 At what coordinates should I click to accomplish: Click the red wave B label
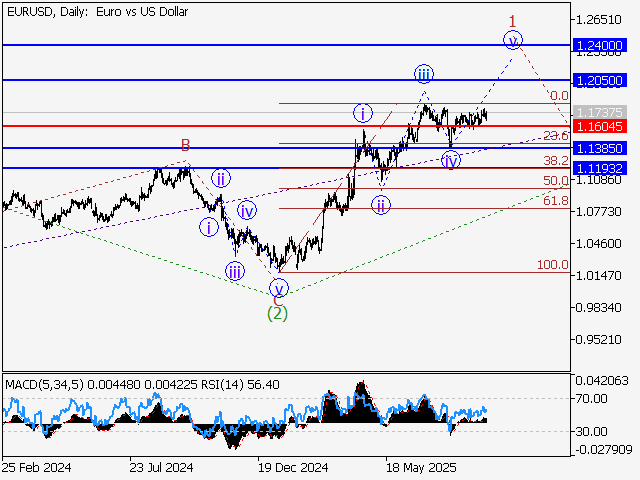[186, 146]
